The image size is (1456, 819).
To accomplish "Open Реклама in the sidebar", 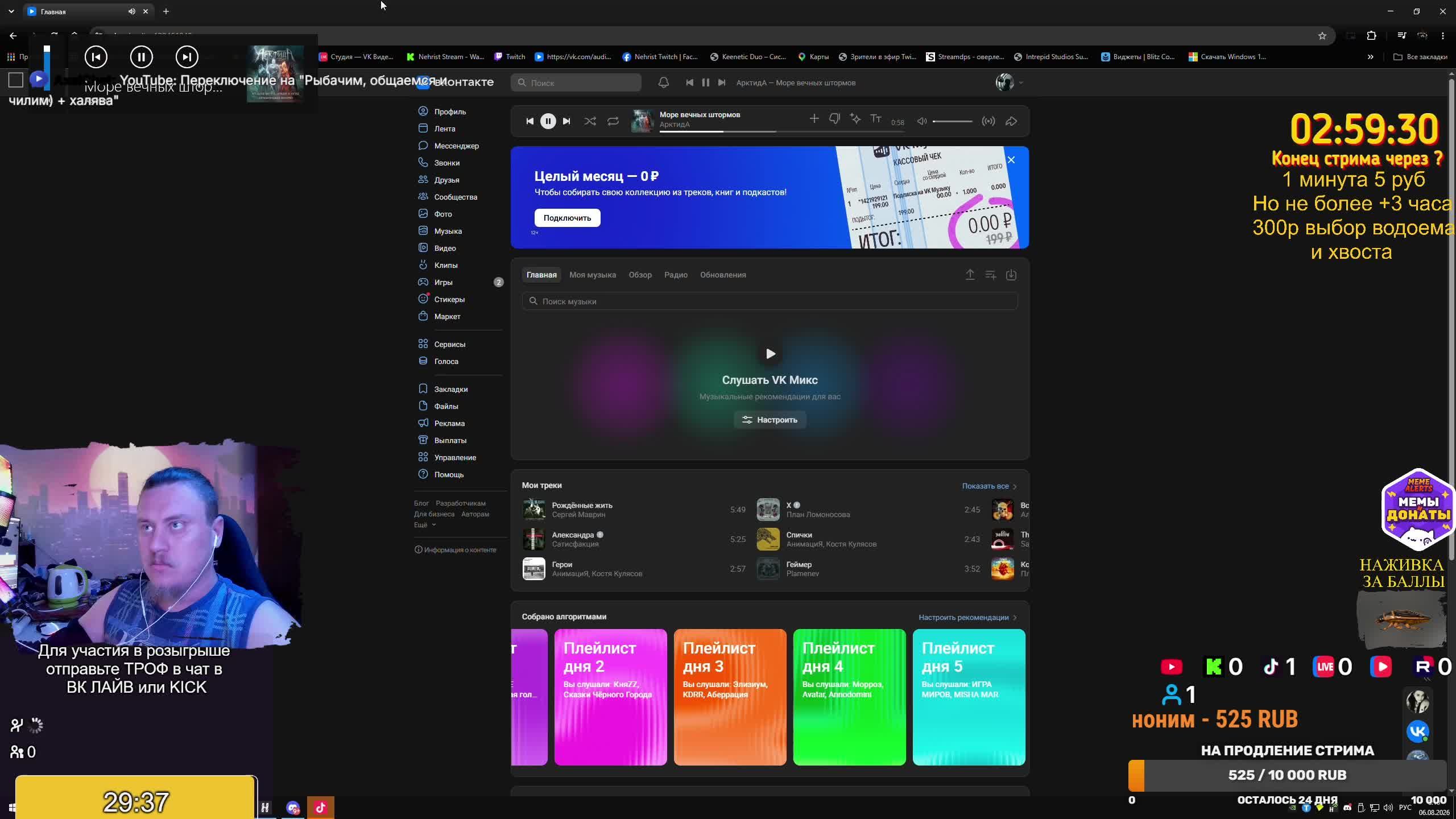I will 449,423.
